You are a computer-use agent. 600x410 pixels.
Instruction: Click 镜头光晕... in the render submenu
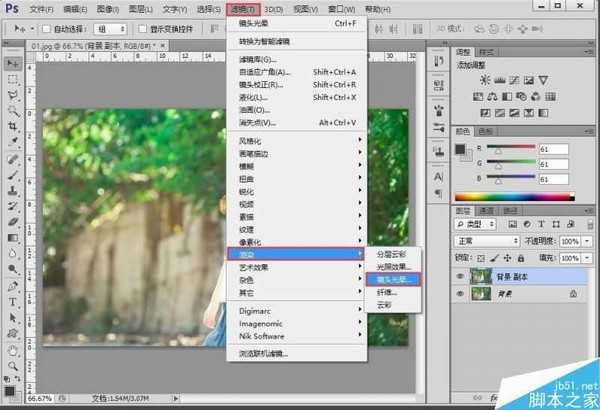(392, 279)
